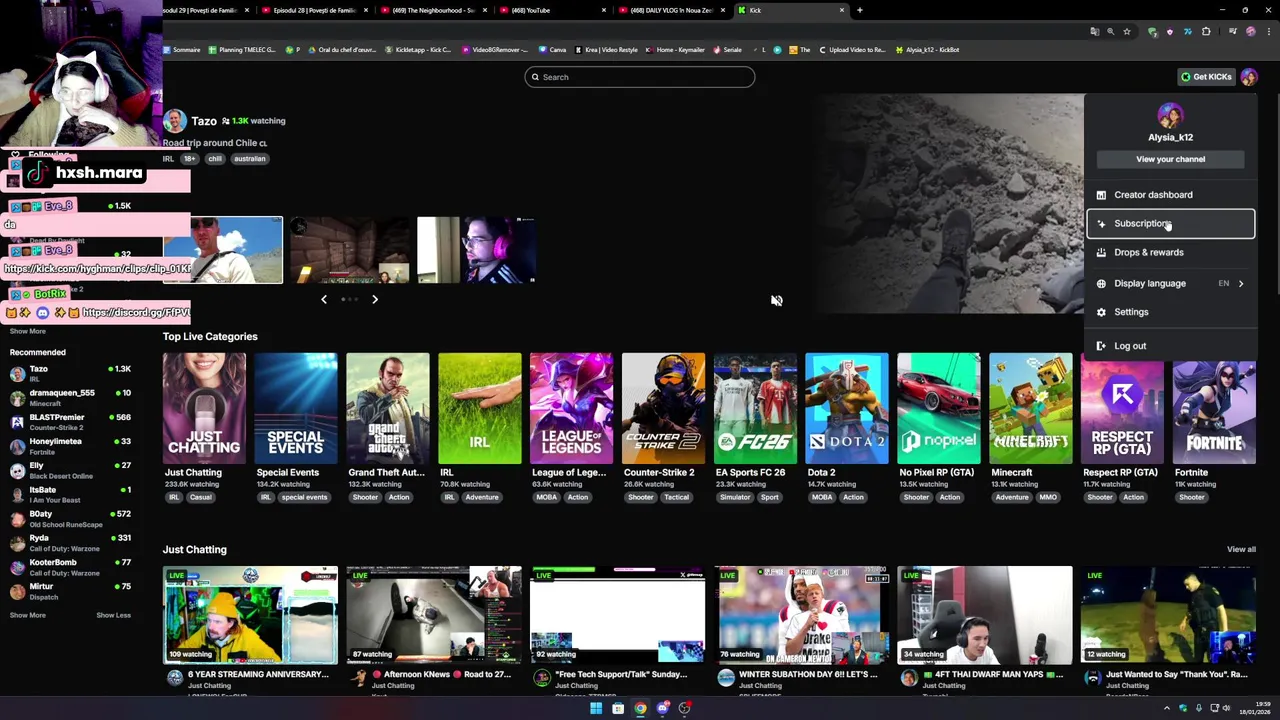Screen dimensions: 1280x720
Task: Click the profile avatar in the Kick header
Action: coord(1249,77)
